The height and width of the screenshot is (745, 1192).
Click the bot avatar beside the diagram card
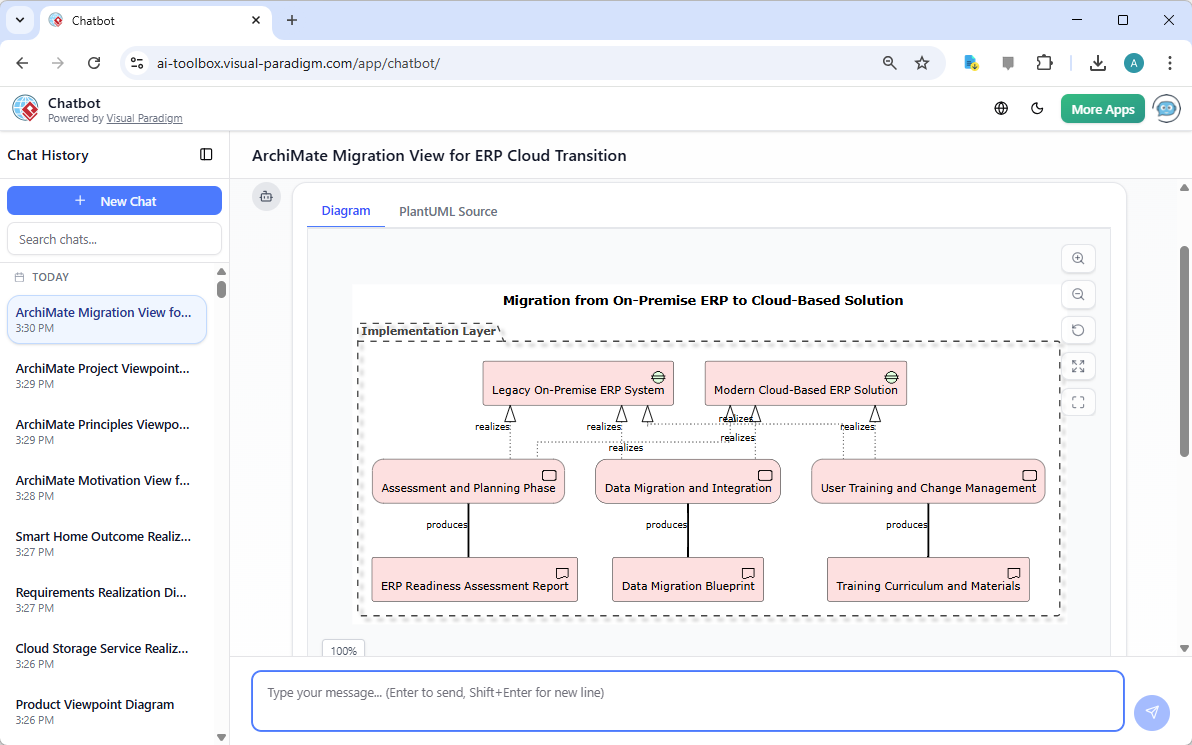tap(266, 197)
